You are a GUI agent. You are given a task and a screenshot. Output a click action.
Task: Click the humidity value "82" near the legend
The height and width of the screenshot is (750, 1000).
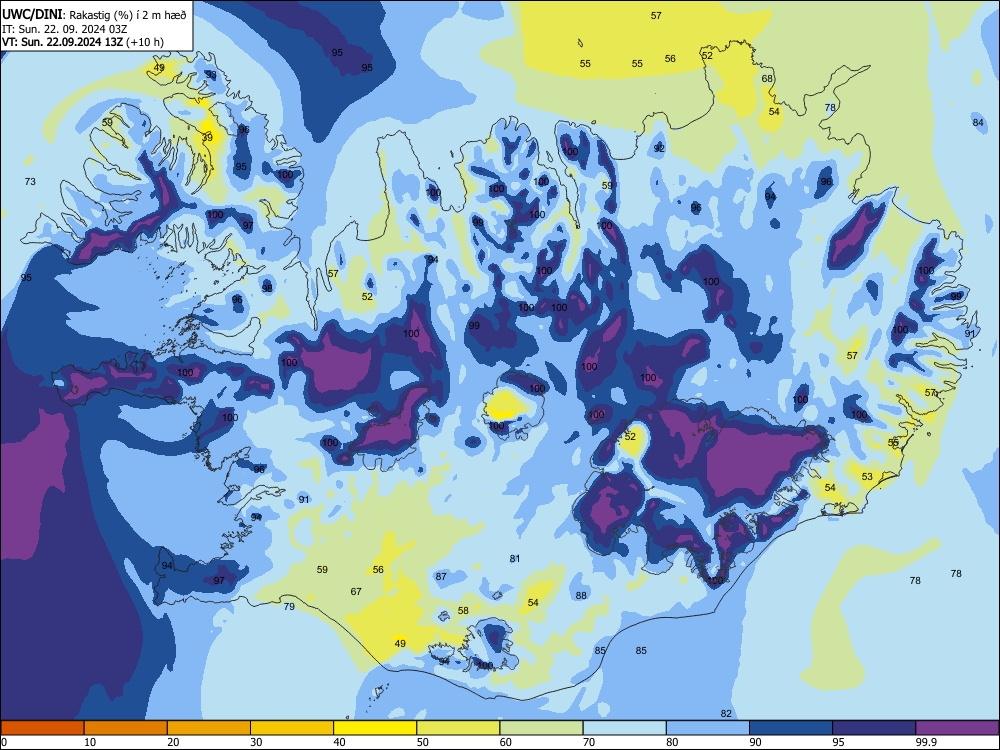pos(726,714)
